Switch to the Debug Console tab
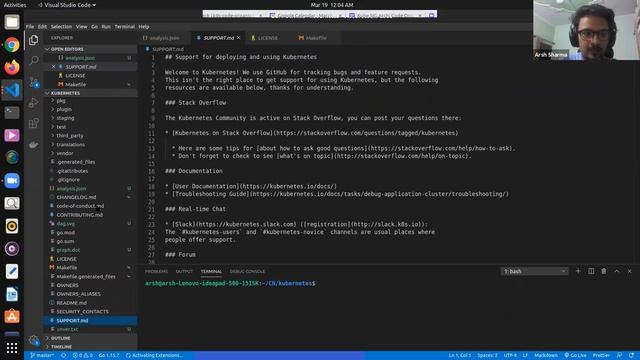The height and width of the screenshot is (360, 640). [247, 271]
